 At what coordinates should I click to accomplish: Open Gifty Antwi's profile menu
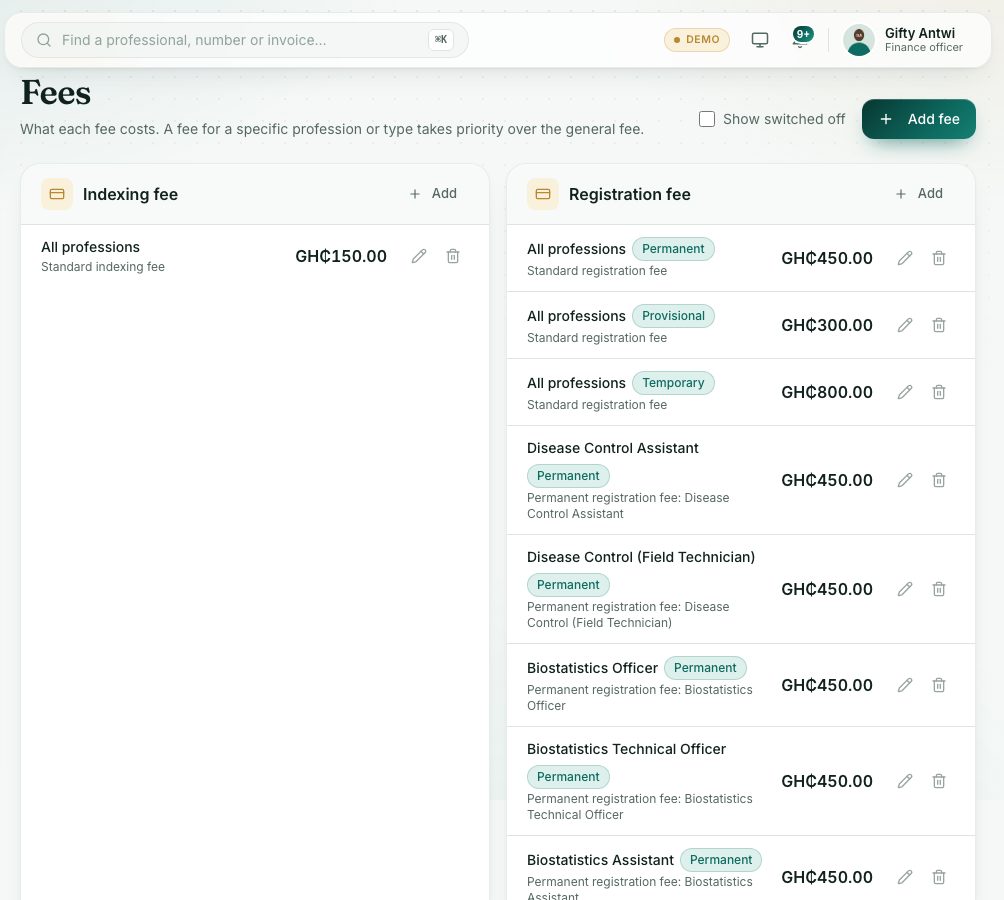coord(903,40)
